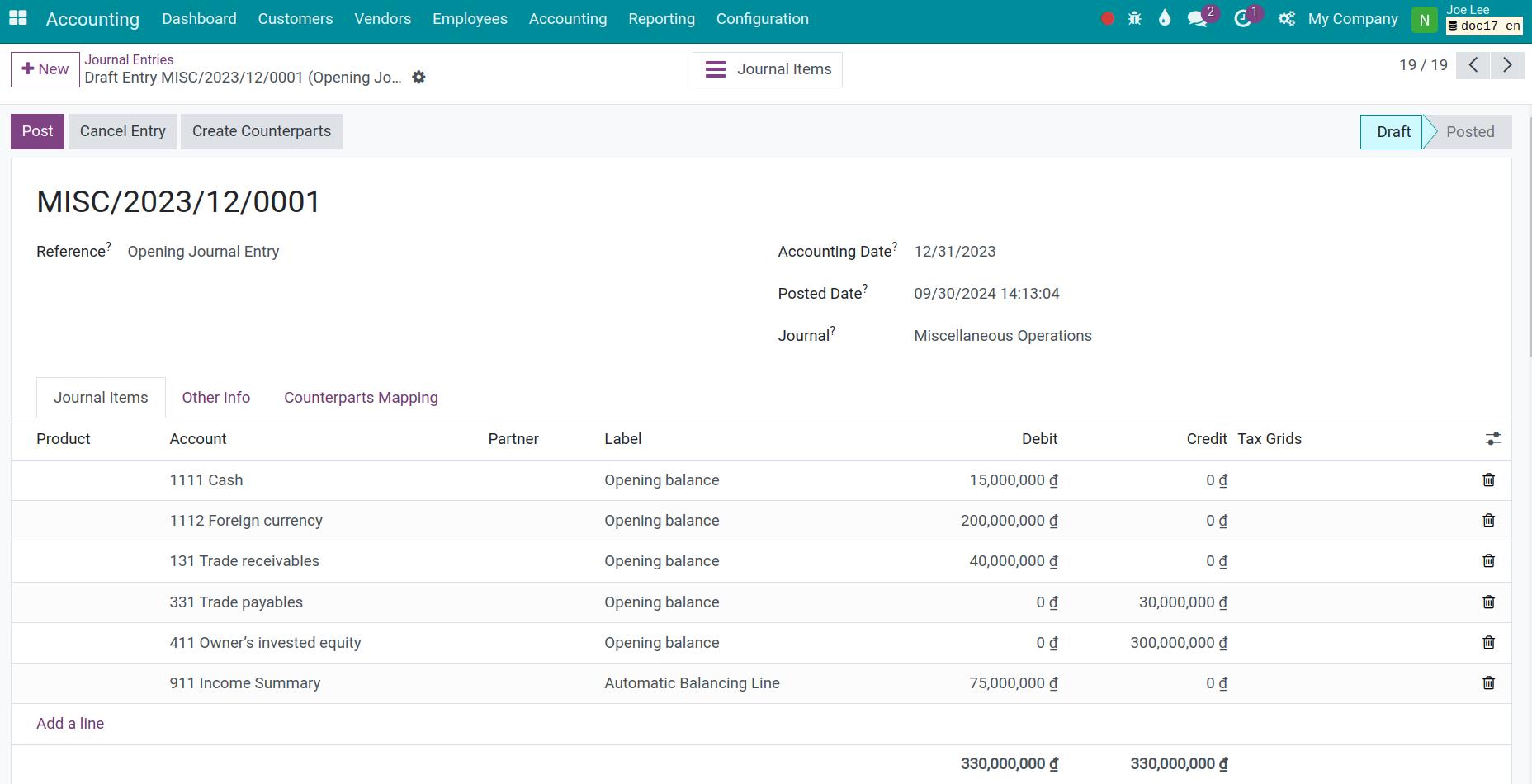Sort by the Account column header
Viewport: 1532px width, 784px height.
pyautogui.click(x=198, y=439)
